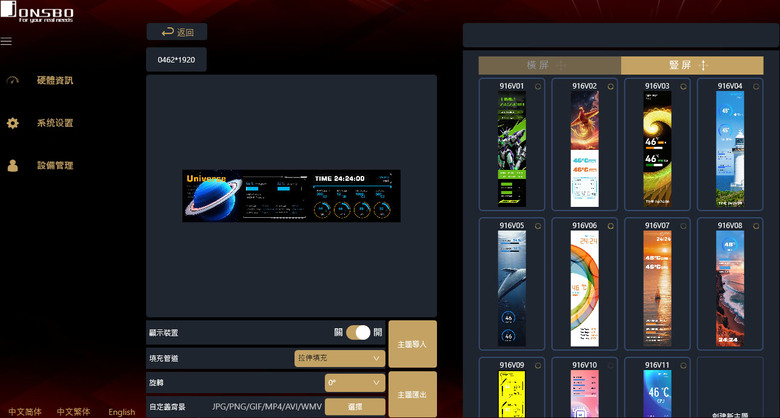Toggle the 顯示裝置 on/off switch

click(x=359, y=332)
